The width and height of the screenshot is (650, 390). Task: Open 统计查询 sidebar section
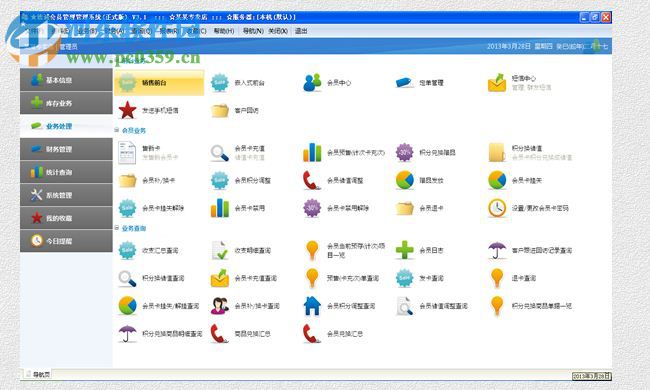66,172
